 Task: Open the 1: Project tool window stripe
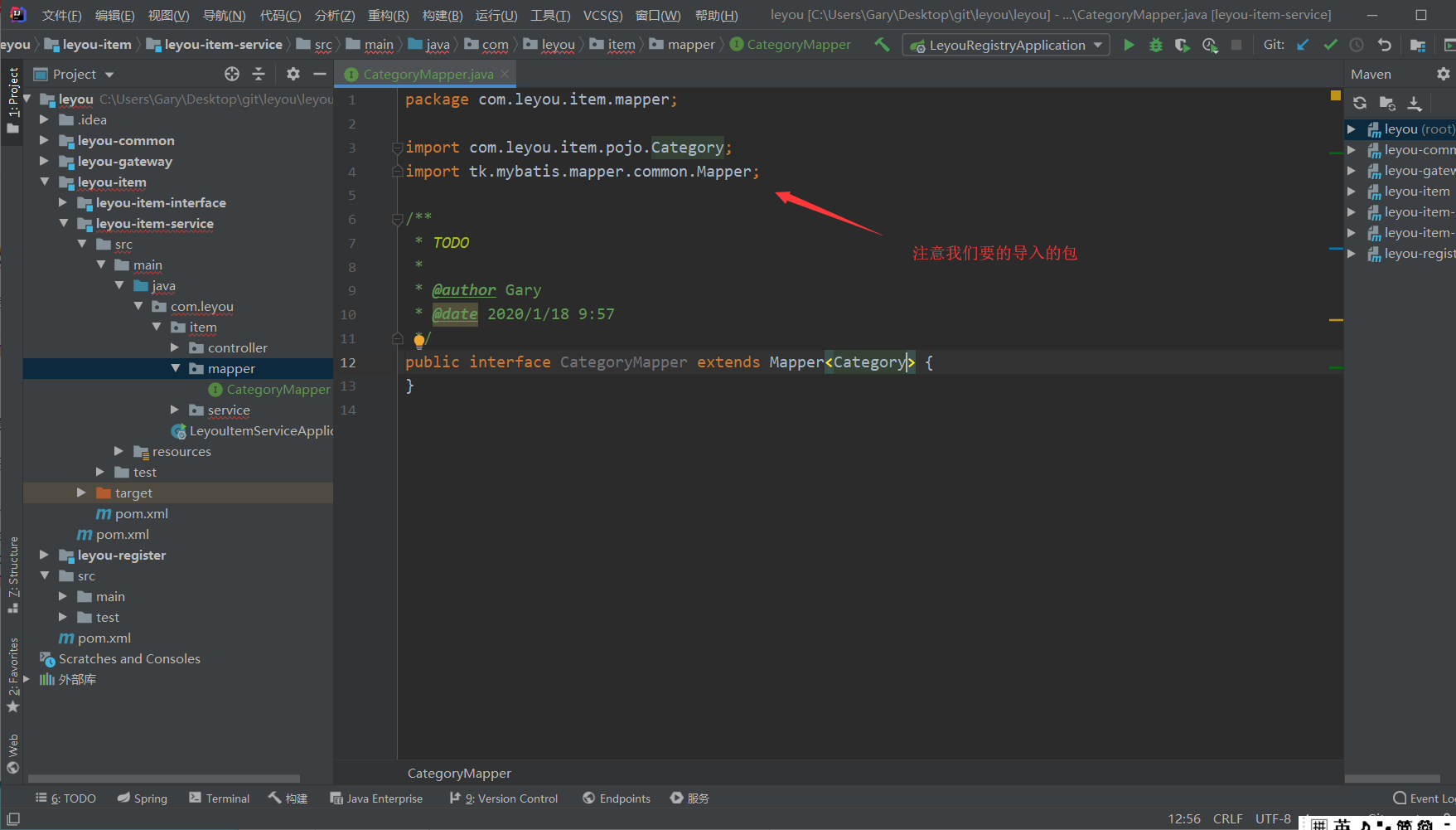(12, 100)
